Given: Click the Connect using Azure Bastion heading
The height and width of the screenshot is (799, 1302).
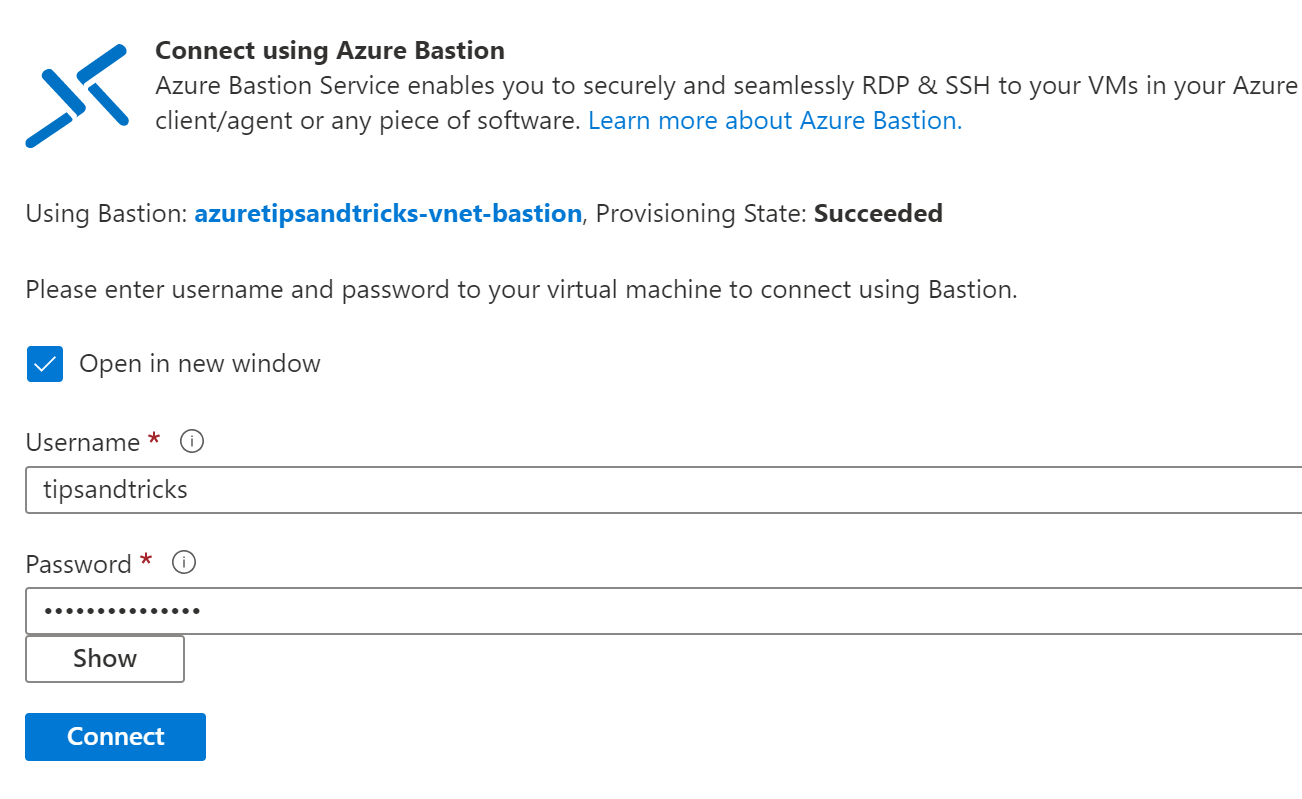Looking at the screenshot, I should 330,50.
